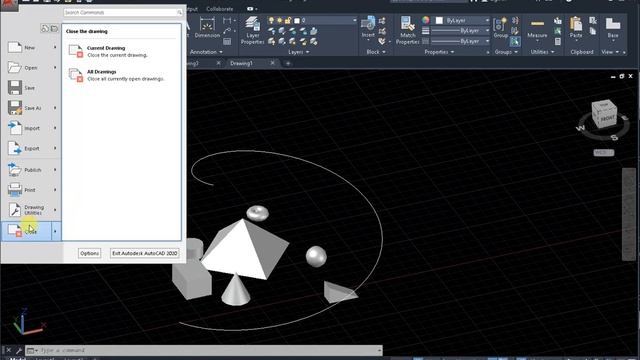The width and height of the screenshot is (640, 360).
Task: Show open documents icon in menu
Action: [54, 29]
